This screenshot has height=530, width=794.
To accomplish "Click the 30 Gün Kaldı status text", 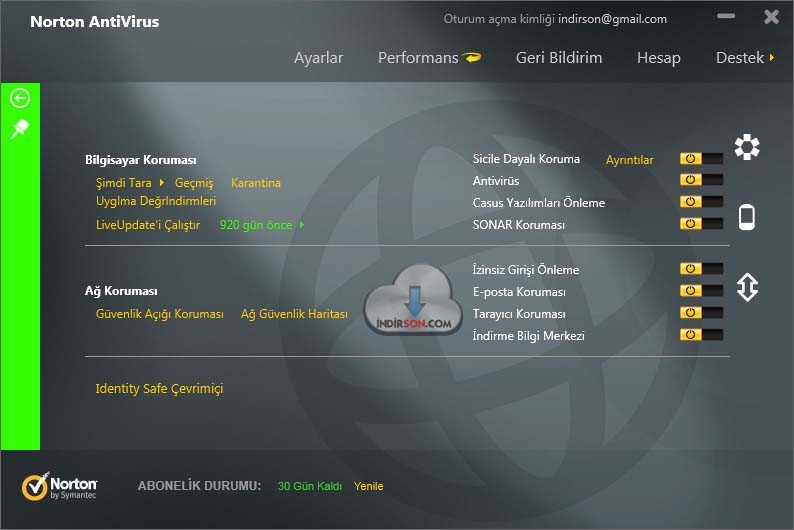I will coord(309,486).
